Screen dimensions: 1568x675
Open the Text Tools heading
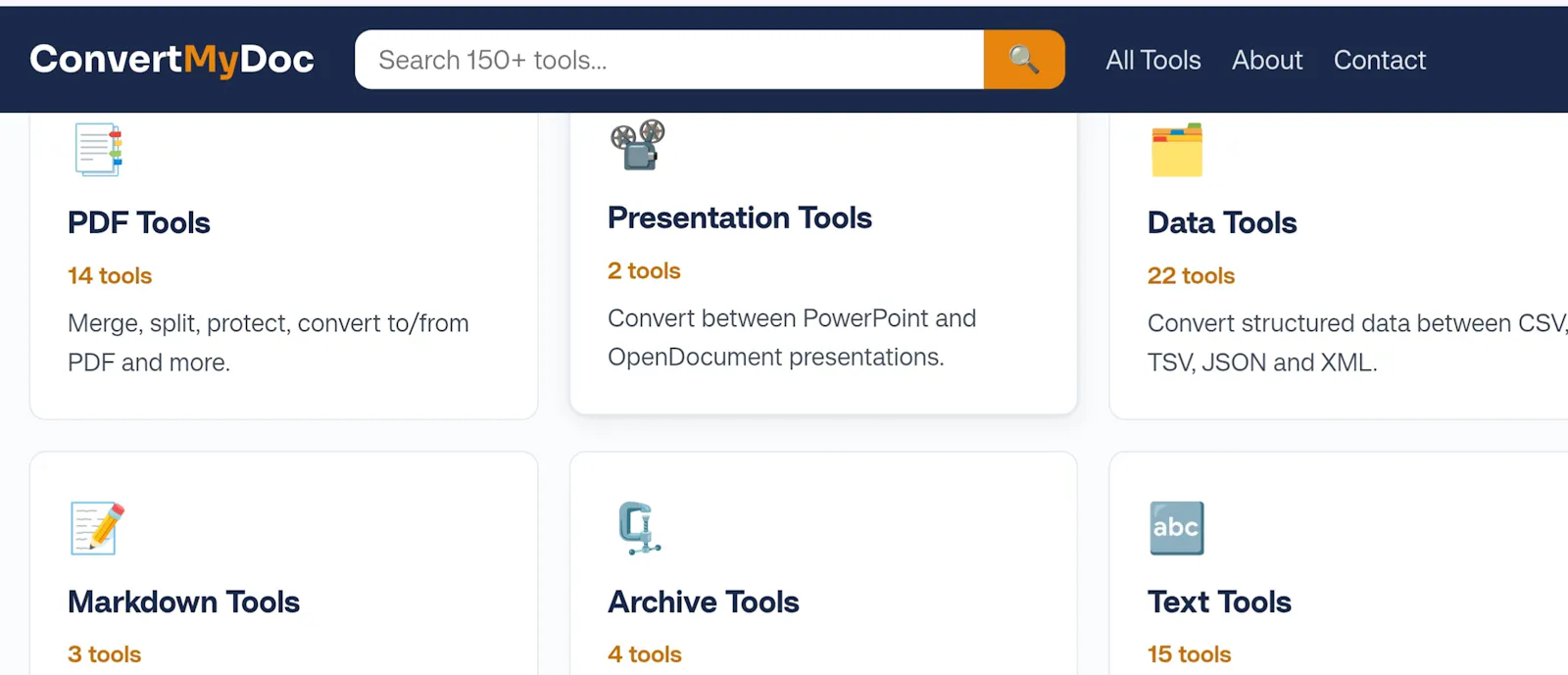[x=1219, y=602]
